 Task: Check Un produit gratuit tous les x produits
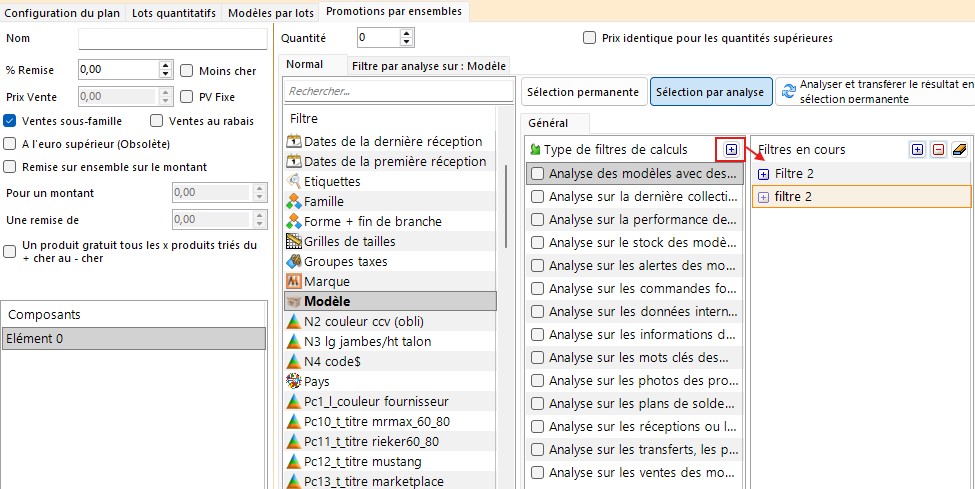tap(9, 251)
